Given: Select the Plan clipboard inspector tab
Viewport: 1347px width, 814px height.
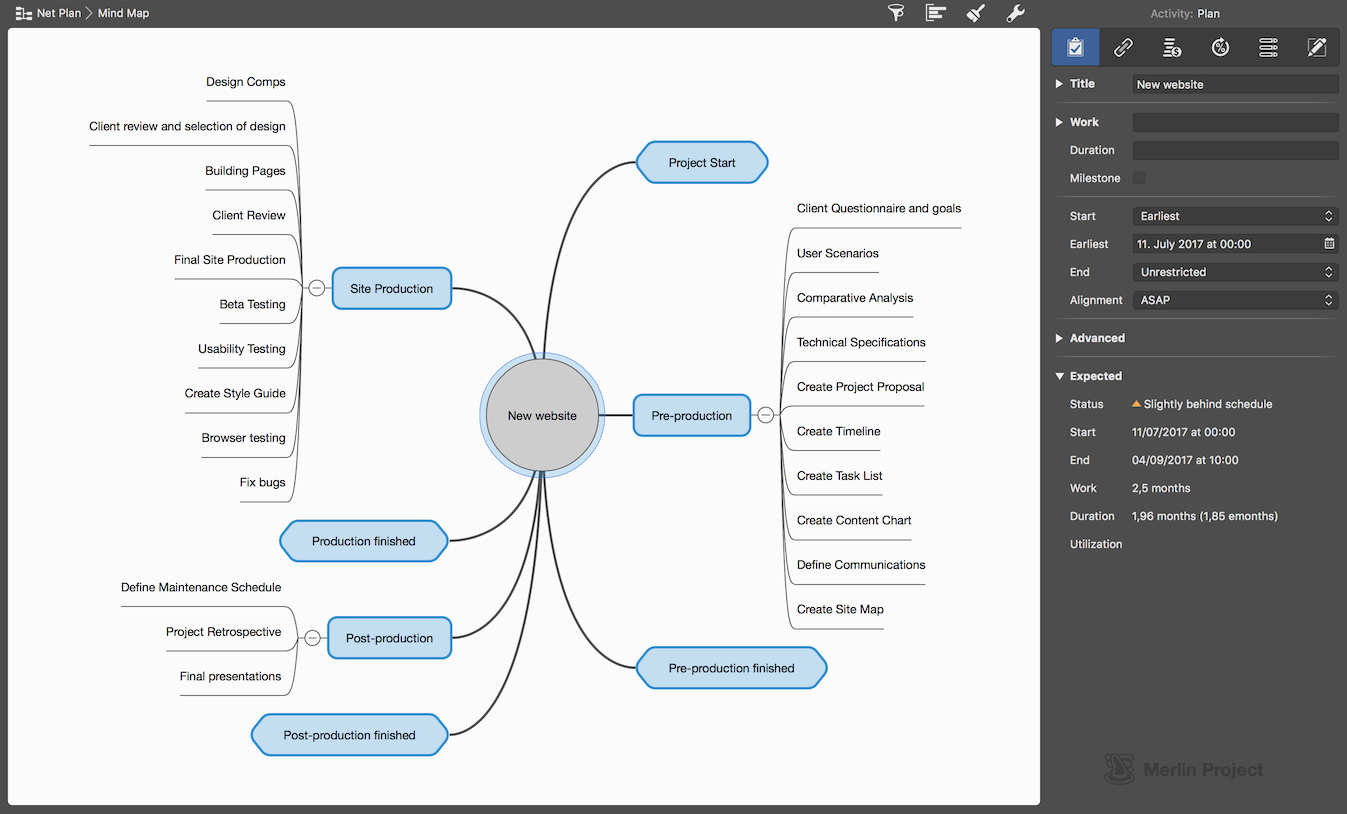Looking at the screenshot, I should (1075, 47).
